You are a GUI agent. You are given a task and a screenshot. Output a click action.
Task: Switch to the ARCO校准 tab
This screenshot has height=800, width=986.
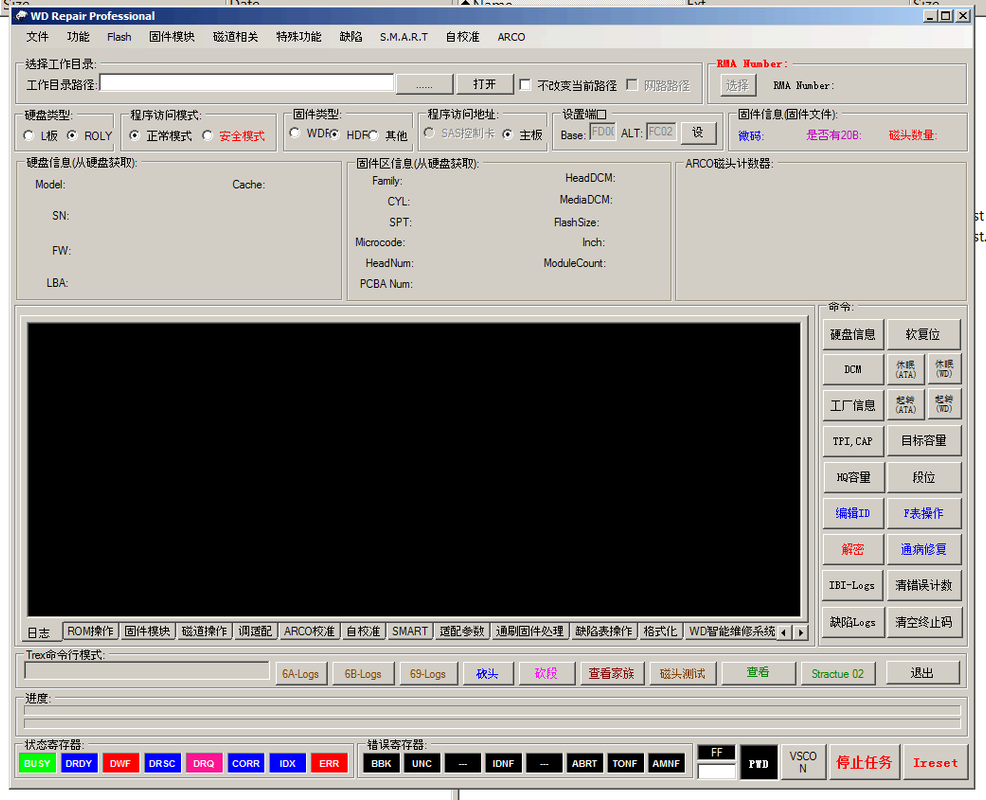(x=309, y=631)
